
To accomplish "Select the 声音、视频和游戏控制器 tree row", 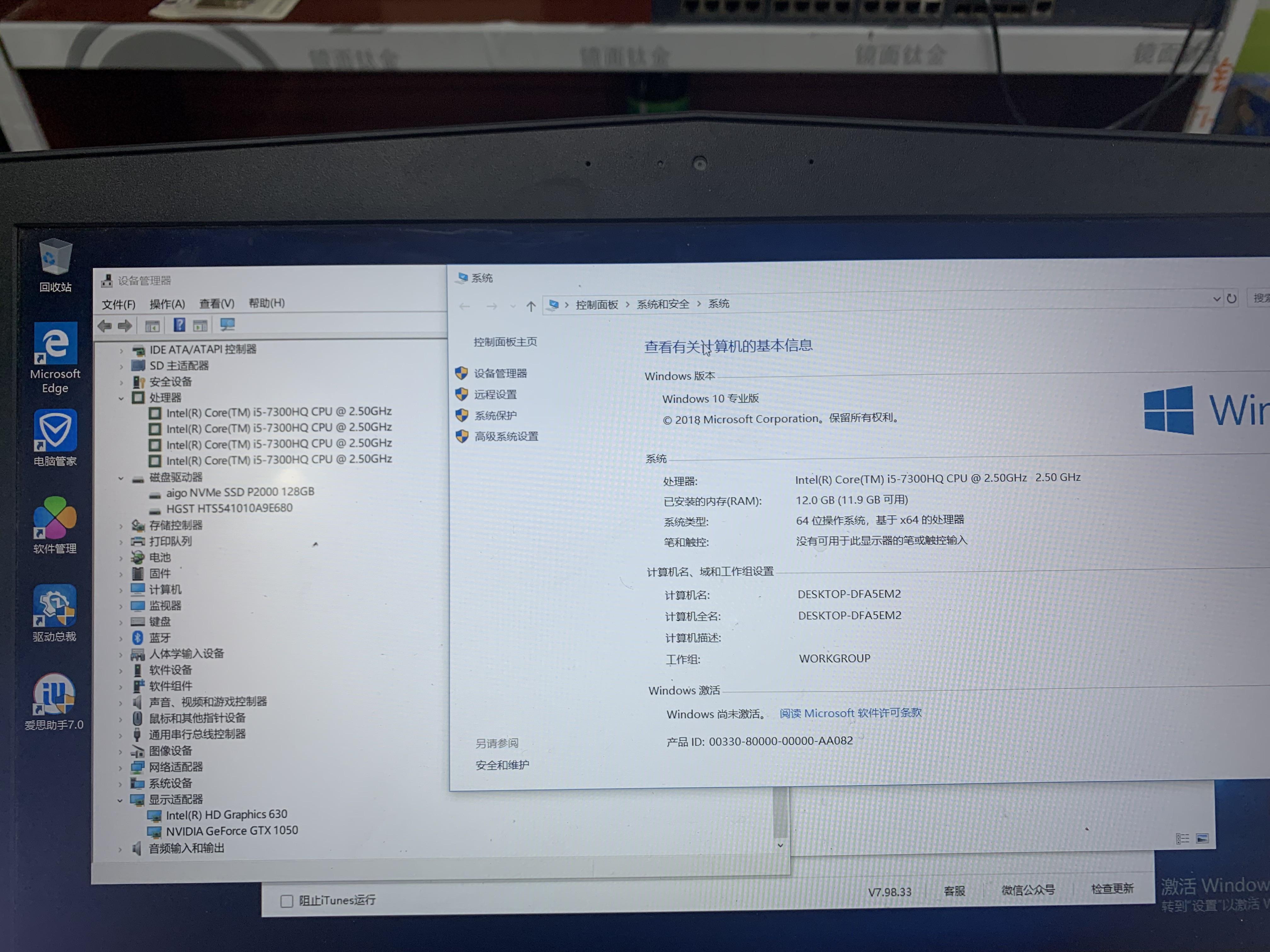I will click(208, 702).
